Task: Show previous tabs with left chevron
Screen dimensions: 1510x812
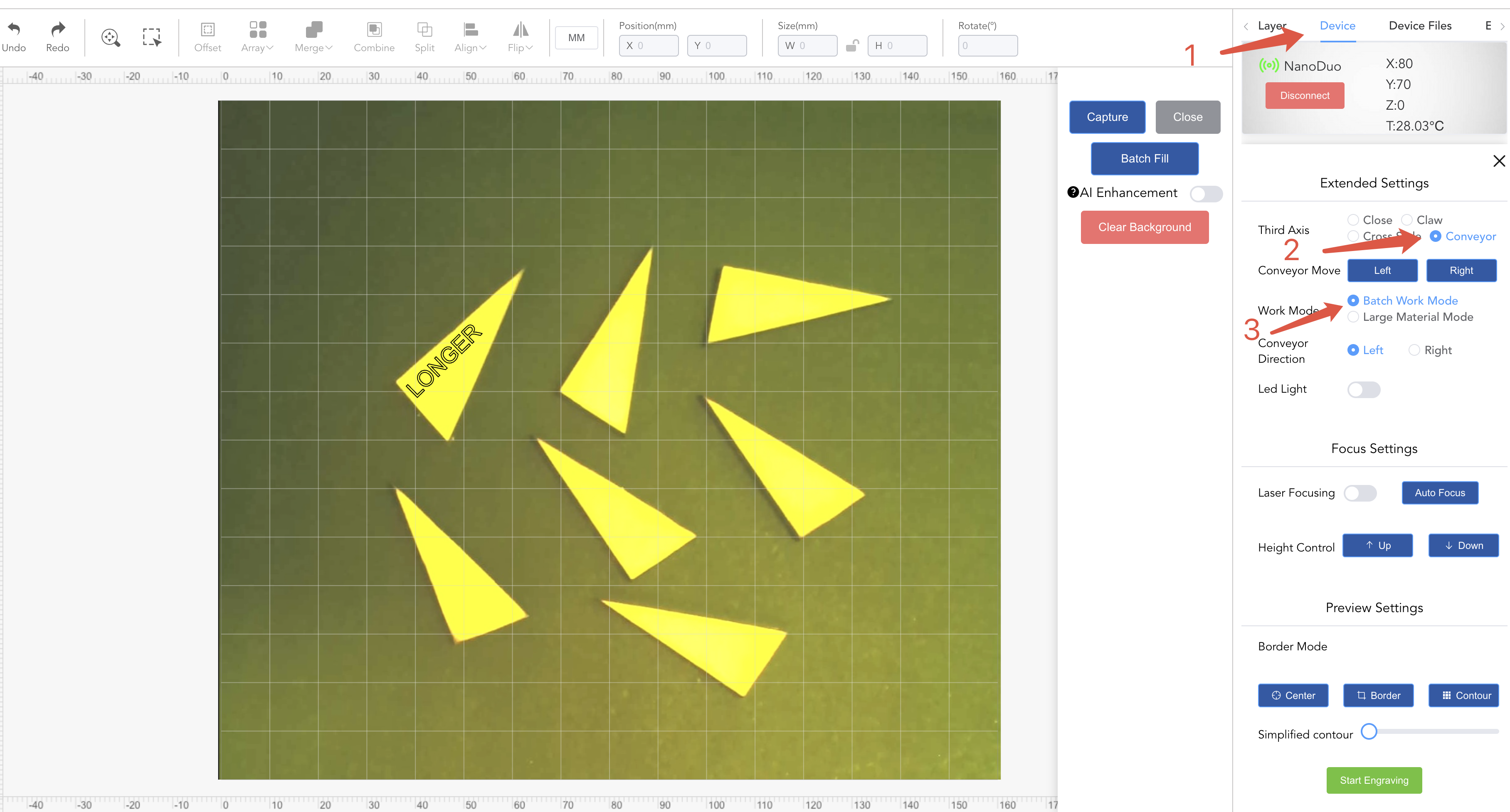Action: click(x=1246, y=26)
